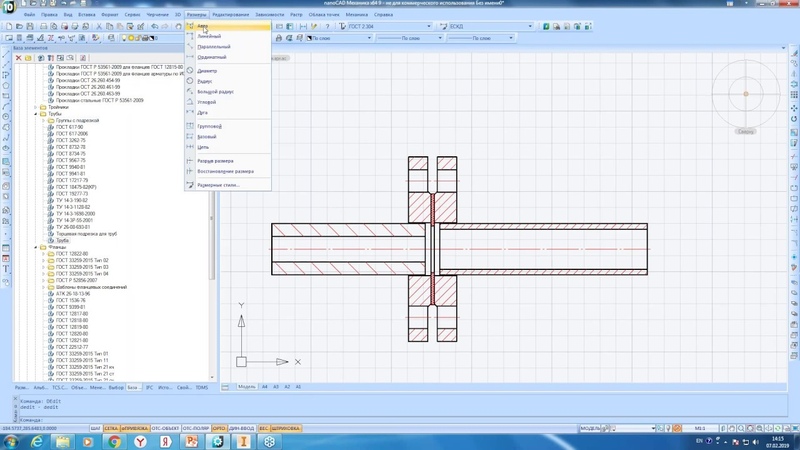Viewport: 800px width, 450px height.
Task: Select Торцевая подрезка для труб item
Action: [86, 234]
